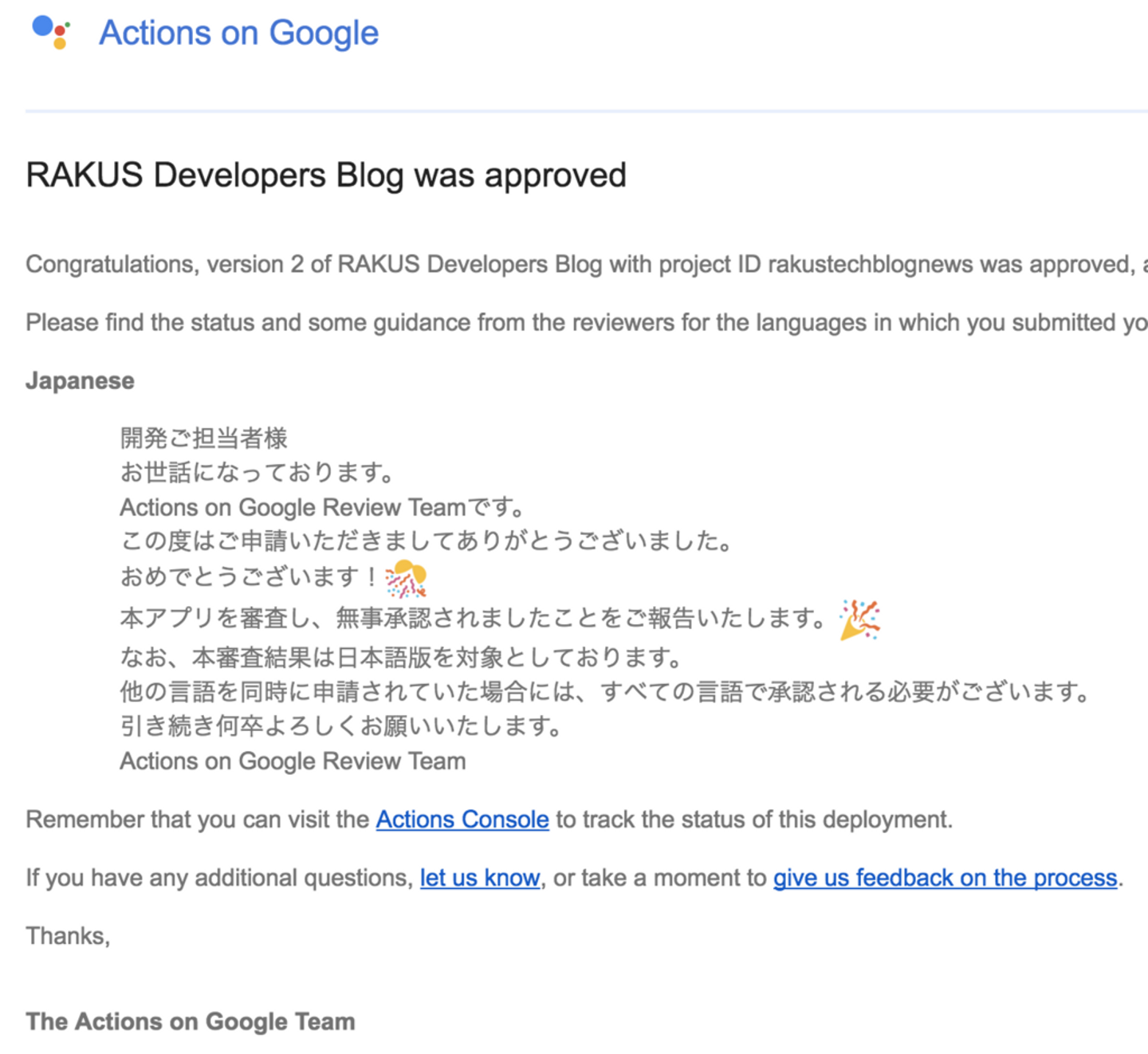Open the Actions Console link
Viewport: 1148px width, 1054px height.
coord(462,820)
